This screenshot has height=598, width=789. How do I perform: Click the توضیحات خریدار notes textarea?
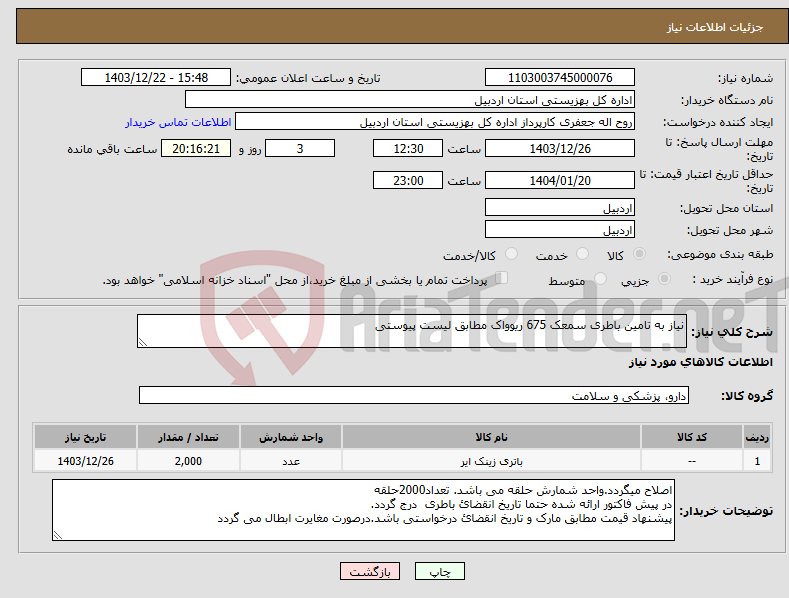tap(363, 510)
